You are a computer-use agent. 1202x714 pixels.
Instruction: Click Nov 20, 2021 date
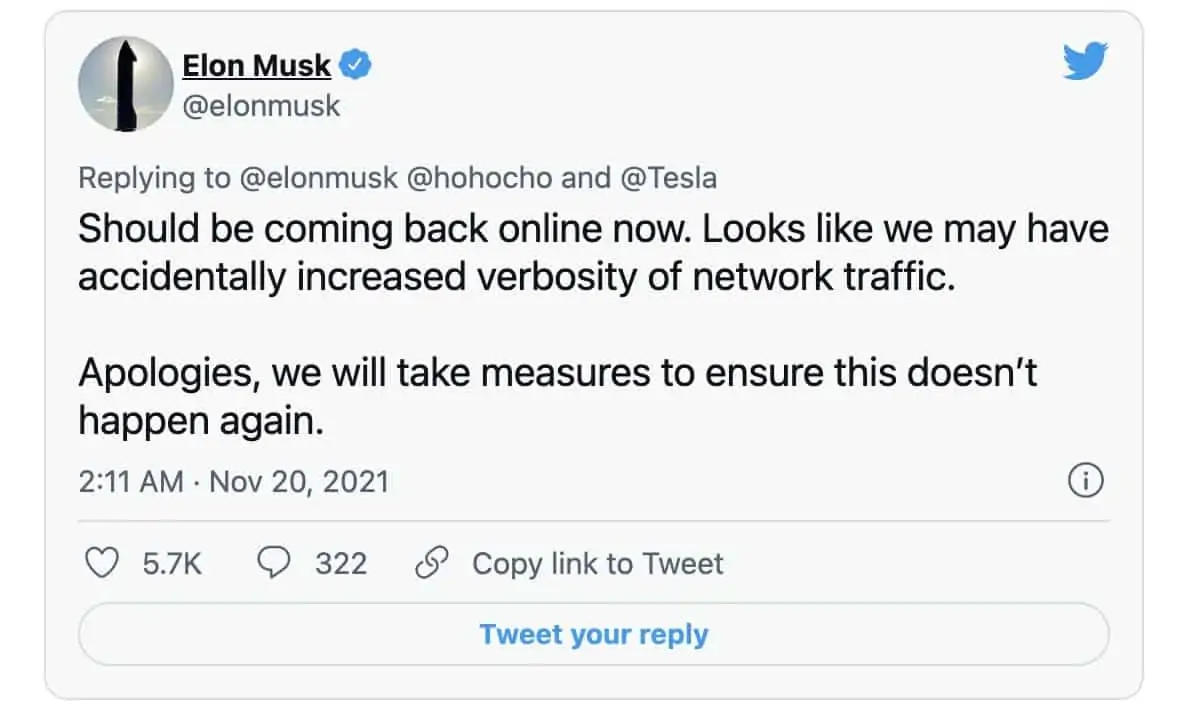(298, 482)
